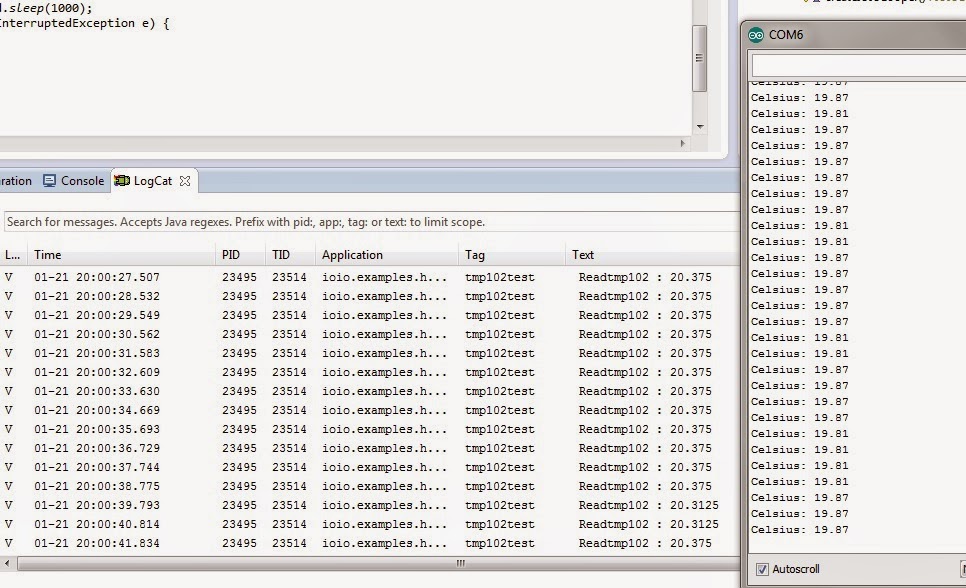Select the LogCat tab
966x588 pixels.
[x=153, y=181]
